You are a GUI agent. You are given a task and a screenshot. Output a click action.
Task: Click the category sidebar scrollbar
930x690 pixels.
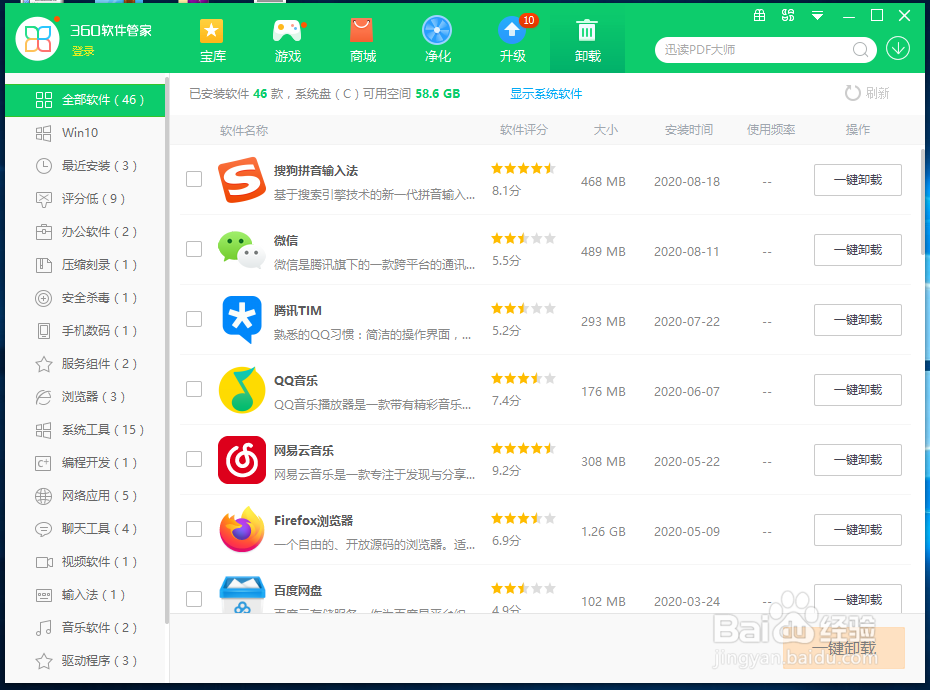tap(167, 350)
